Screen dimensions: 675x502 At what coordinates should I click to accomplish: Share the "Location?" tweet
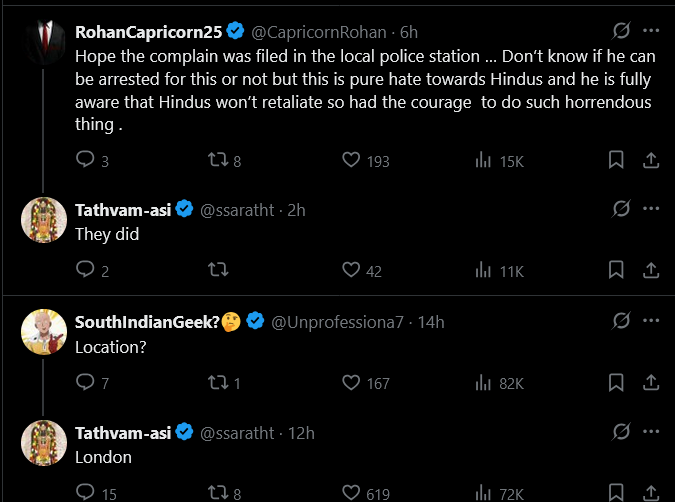[649, 381]
